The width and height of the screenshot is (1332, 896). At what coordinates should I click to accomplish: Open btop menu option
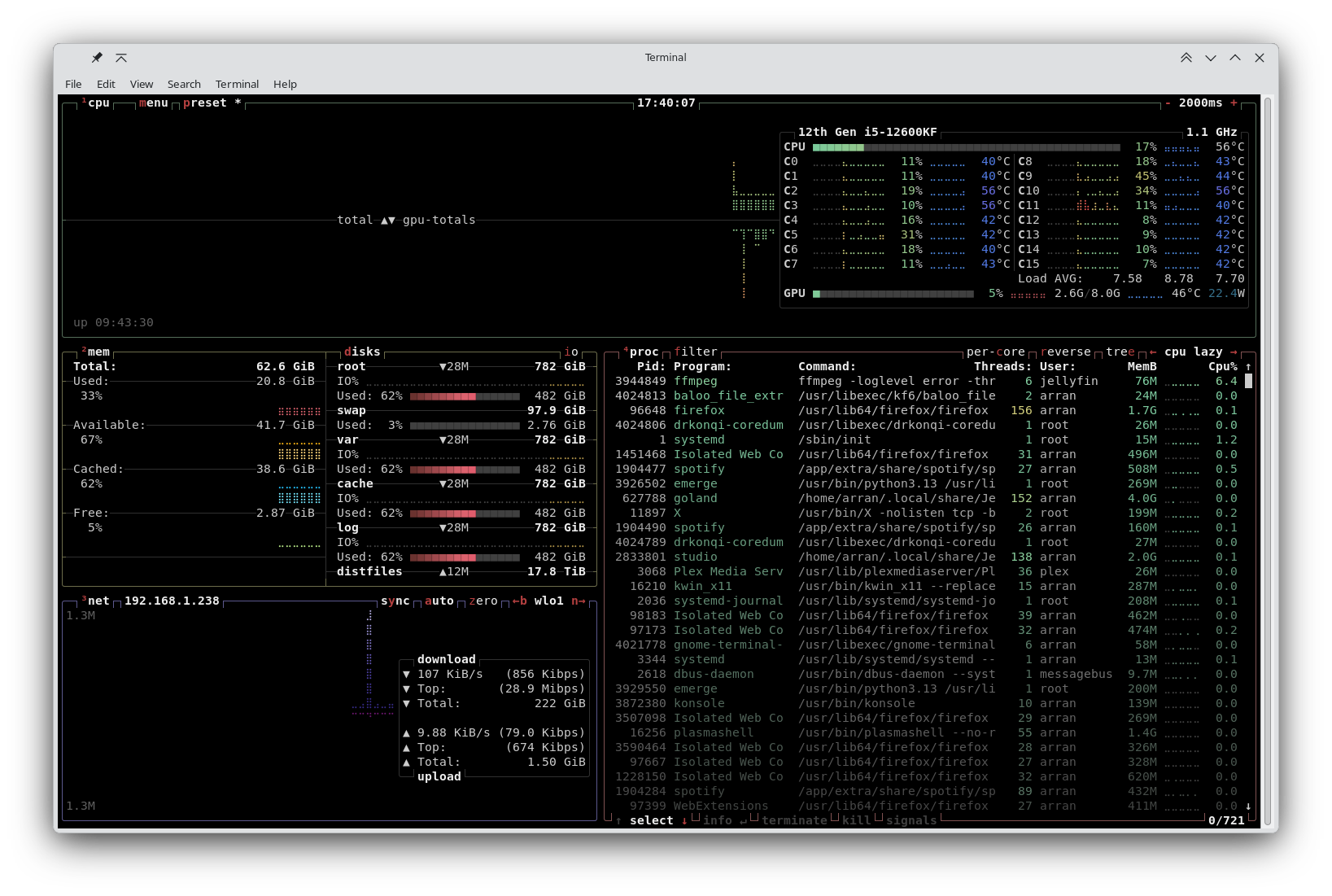click(x=154, y=103)
